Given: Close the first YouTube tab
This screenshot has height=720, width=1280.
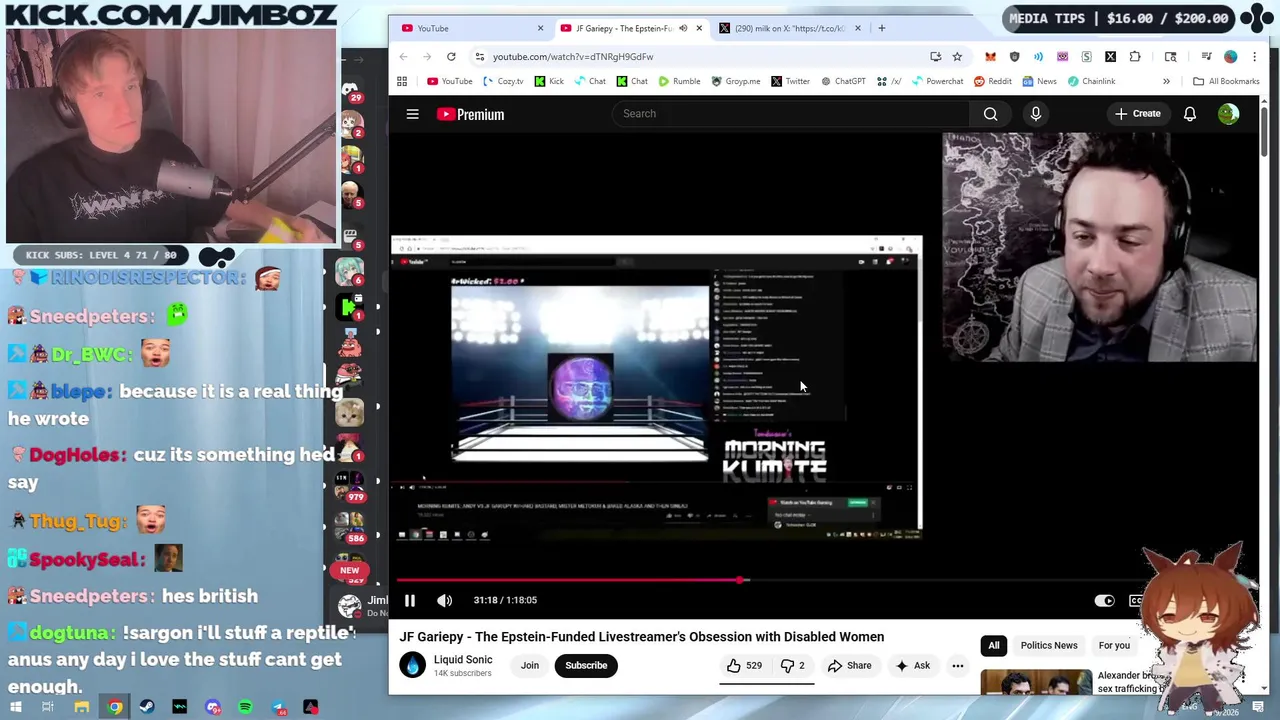Looking at the screenshot, I should 541,28.
